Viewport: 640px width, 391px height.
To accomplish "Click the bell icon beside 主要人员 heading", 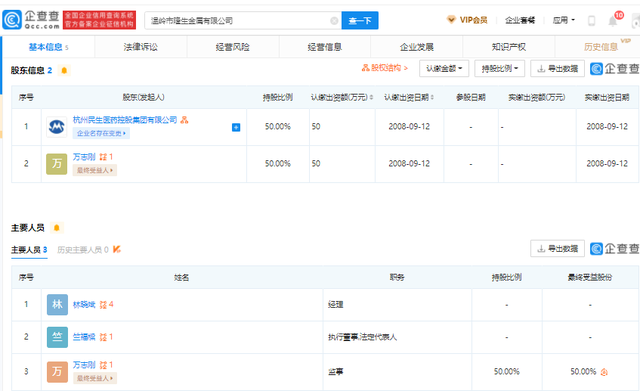I will click(x=57, y=227).
